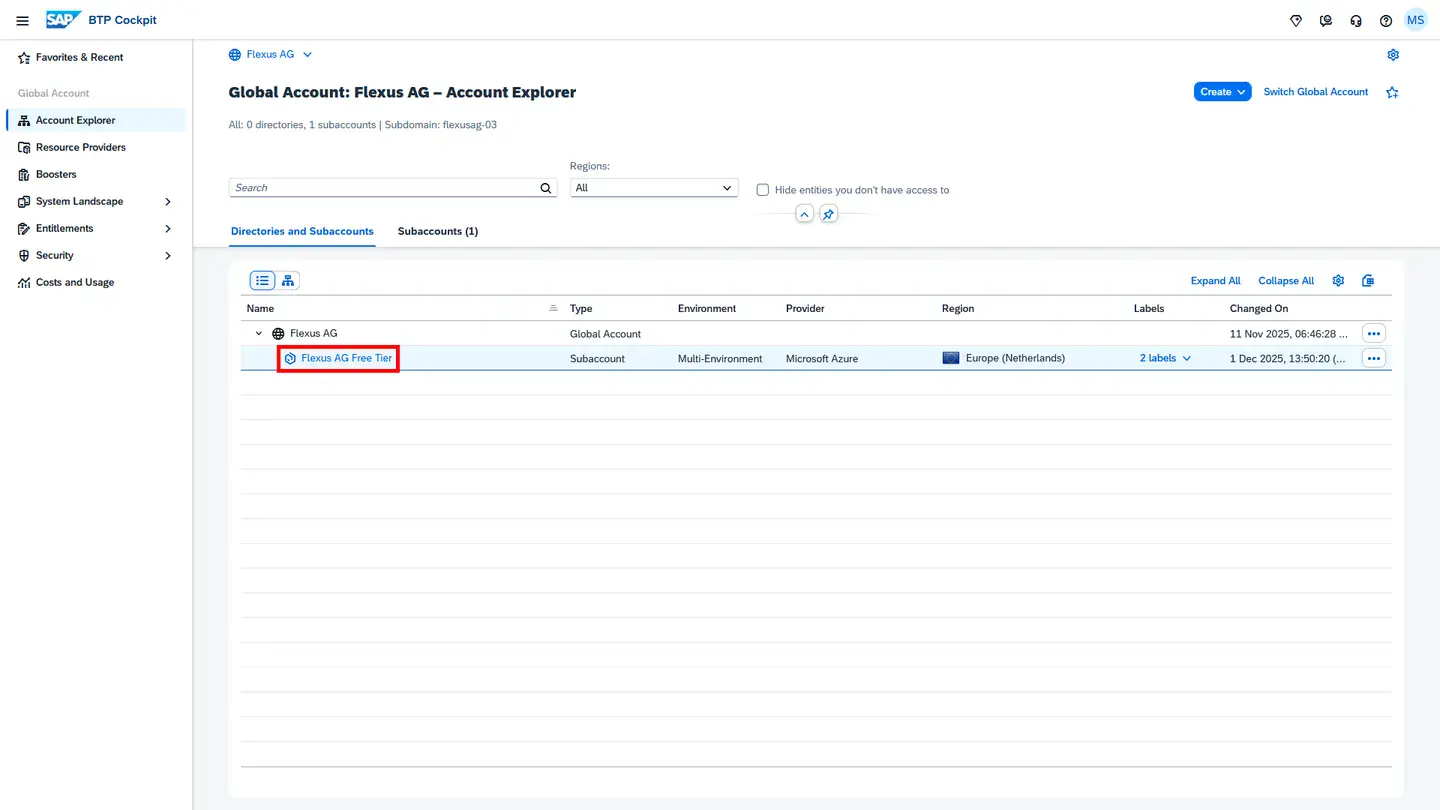Open the Regions dropdown
Viewport: 1440px width, 810px height.
pyautogui.click(x=653, y=188)
